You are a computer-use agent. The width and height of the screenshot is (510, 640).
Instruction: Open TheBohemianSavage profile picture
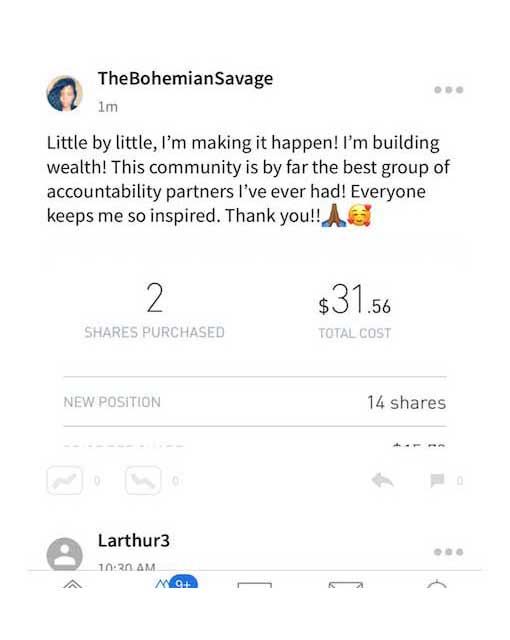pos(64,93)
